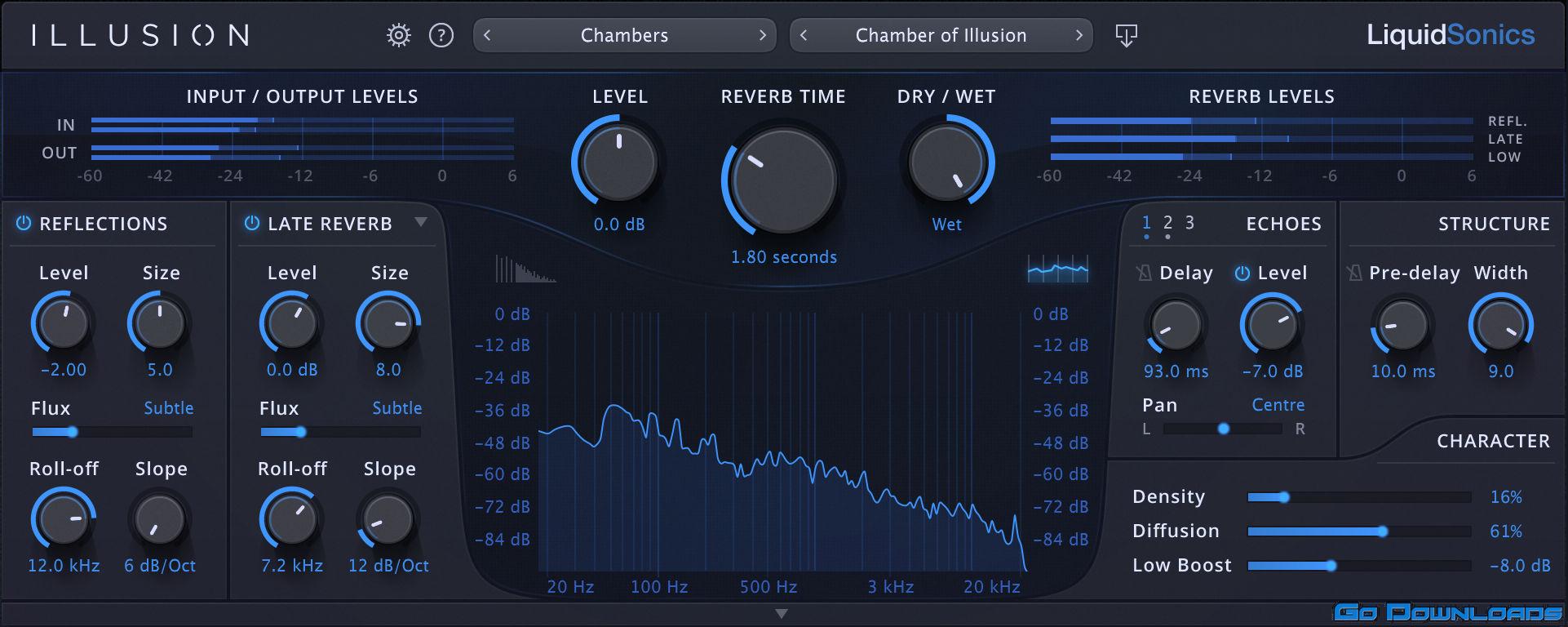Toggle the Pre-delay tempo sync metronome icon
Viewport: 1568px width, 627px height.
(1354, 273)
